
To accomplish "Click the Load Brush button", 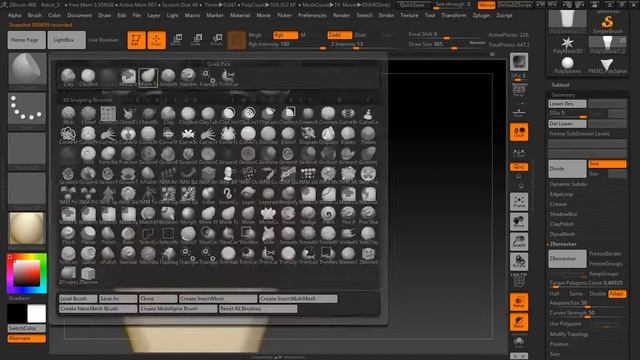I will tap(78, 299).
